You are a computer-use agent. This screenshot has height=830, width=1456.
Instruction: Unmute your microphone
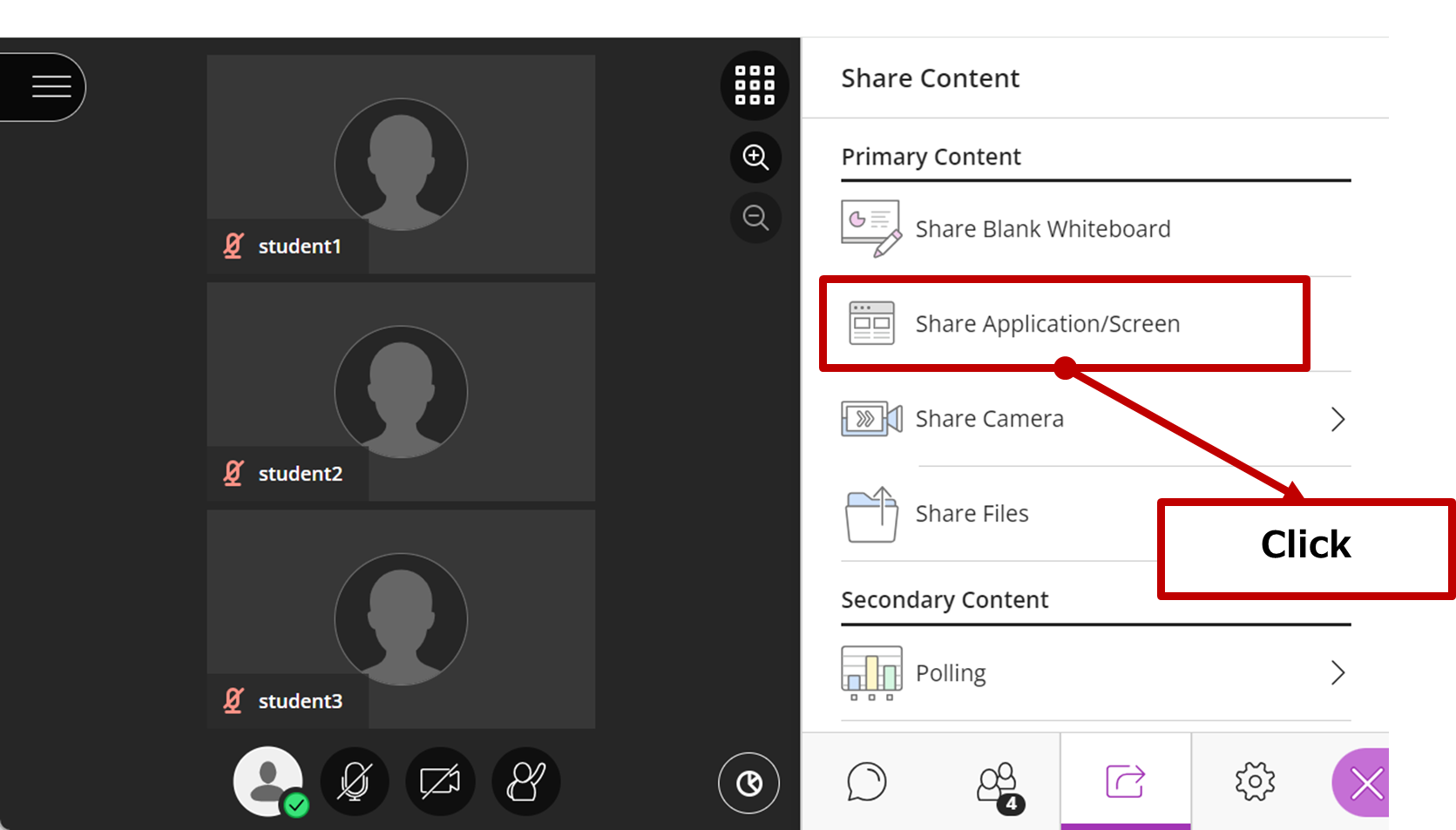pyautogui.click(x=355, y=782)
